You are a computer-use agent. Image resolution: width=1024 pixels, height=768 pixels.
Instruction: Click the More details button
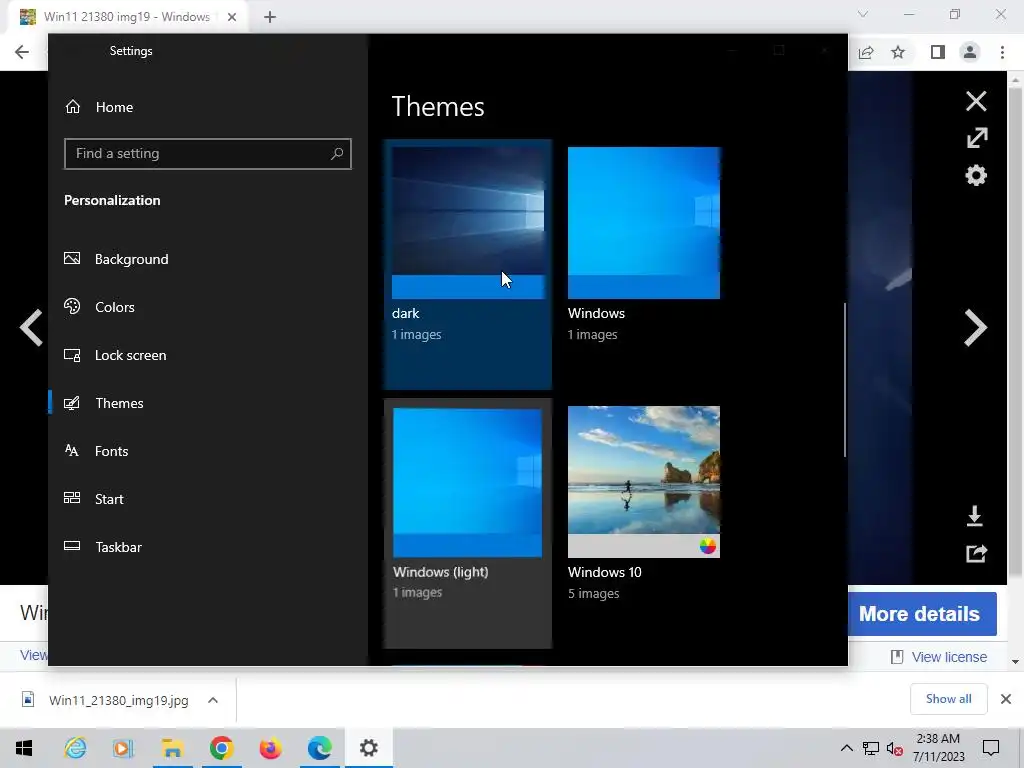coord(920,614)
